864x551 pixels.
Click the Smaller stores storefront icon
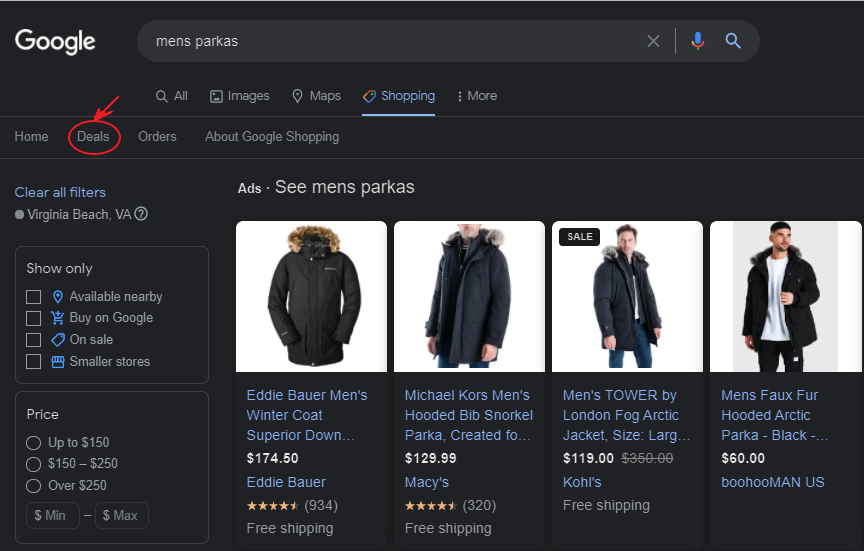tap(58, 362)
